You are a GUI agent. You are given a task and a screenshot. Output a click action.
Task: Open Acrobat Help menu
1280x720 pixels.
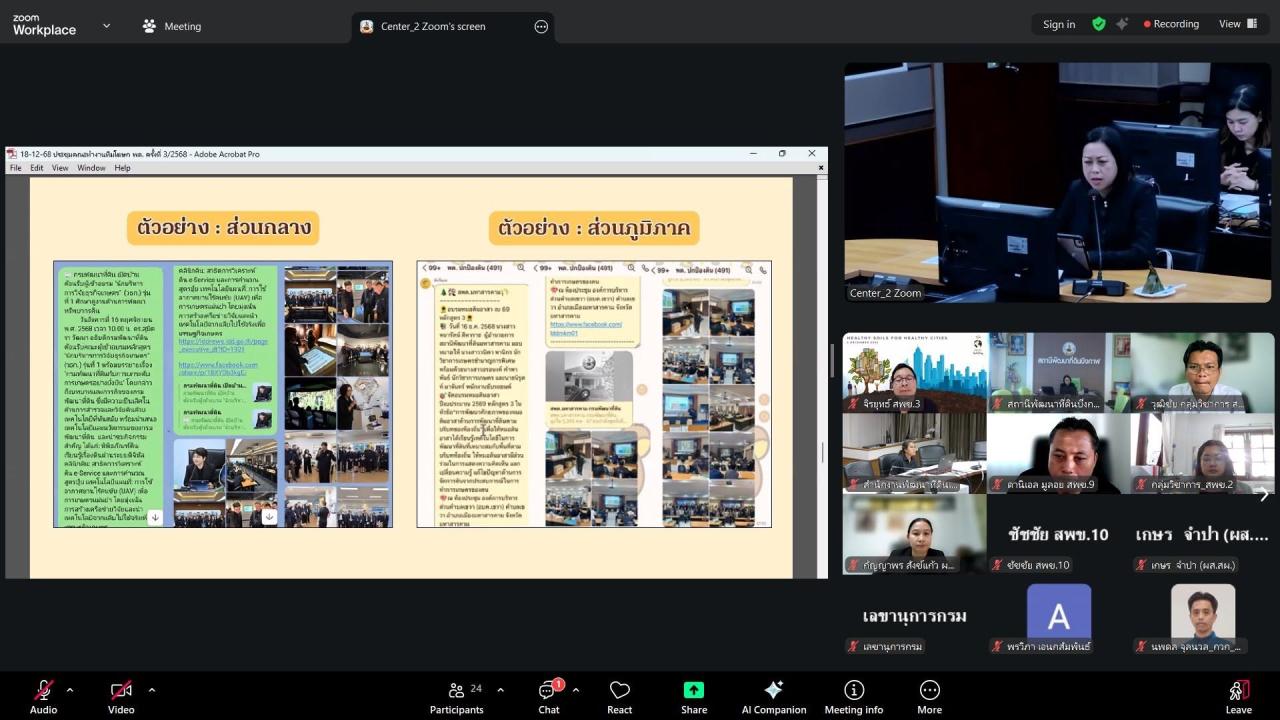[122, 168]
